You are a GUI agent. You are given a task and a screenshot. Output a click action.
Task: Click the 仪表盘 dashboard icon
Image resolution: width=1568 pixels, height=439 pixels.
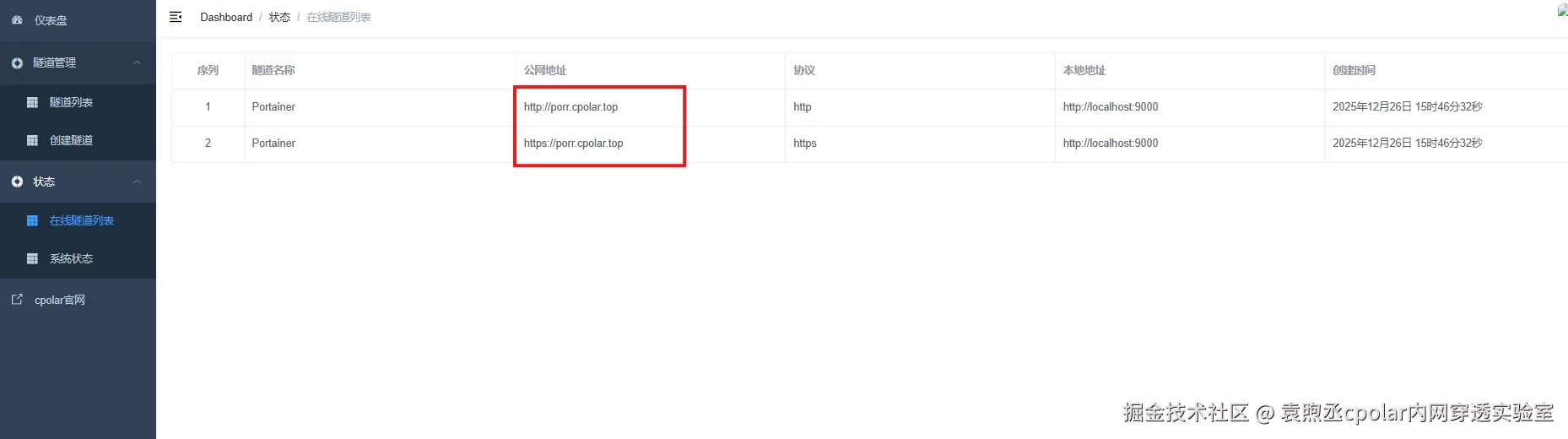coord(17,20)
